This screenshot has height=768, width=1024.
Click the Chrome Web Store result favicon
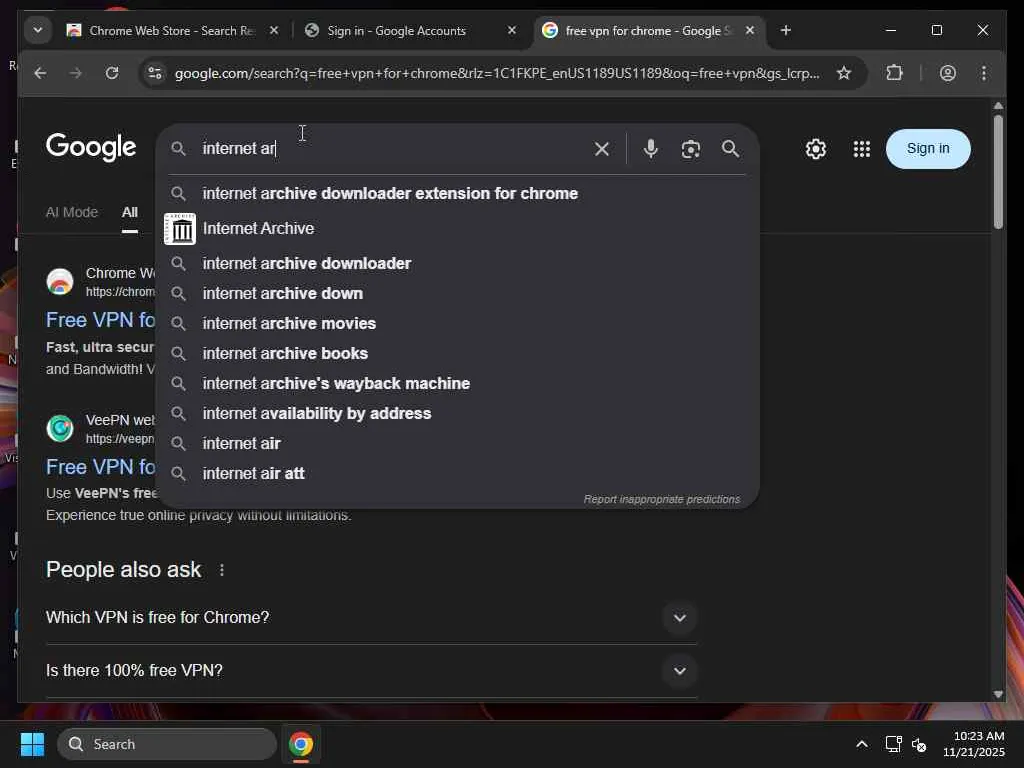pyautogui.click(x=60, y=281)
